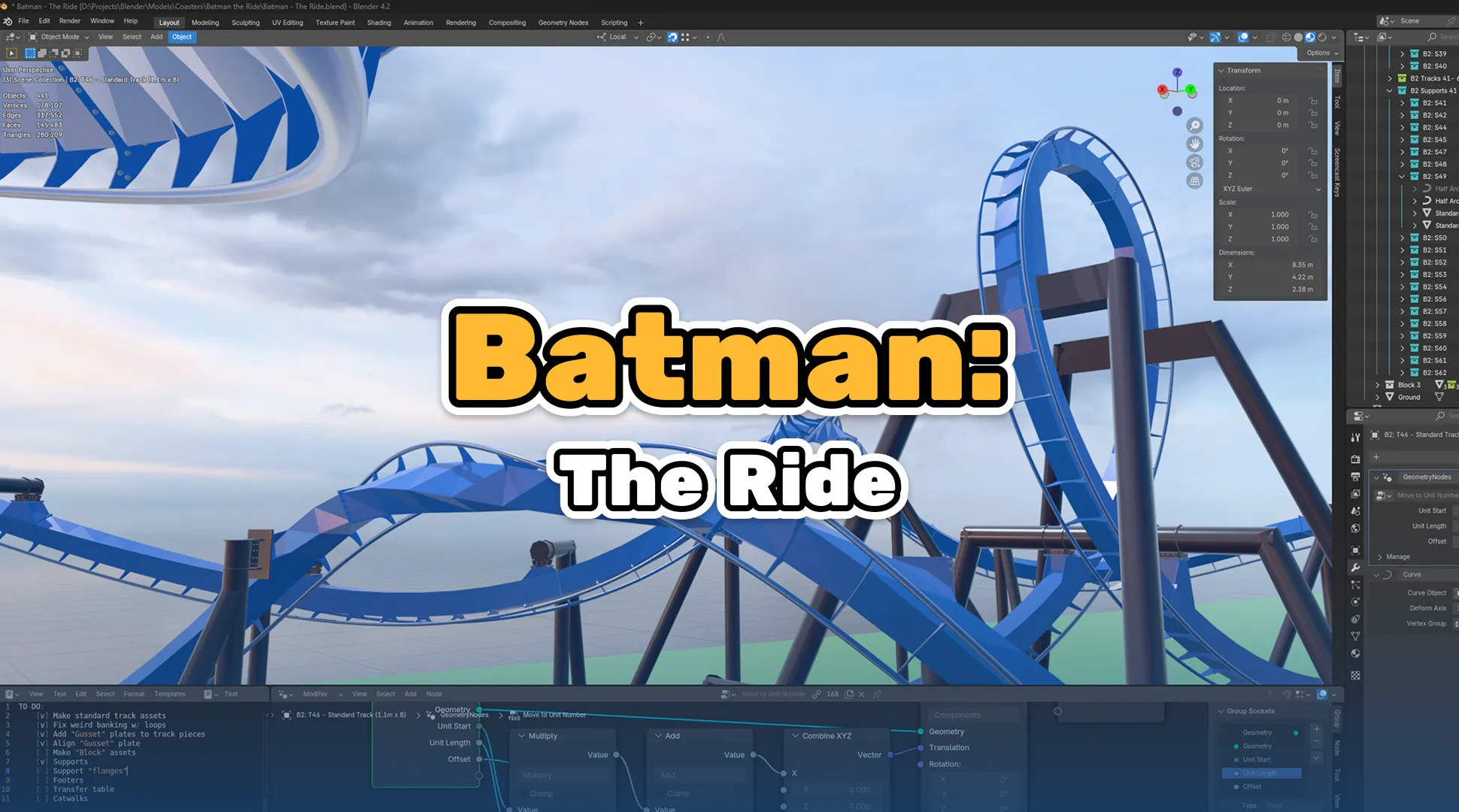This screenshot has width=1459, height=812.
Task: Open the Render menu
Action: [69, 21]
